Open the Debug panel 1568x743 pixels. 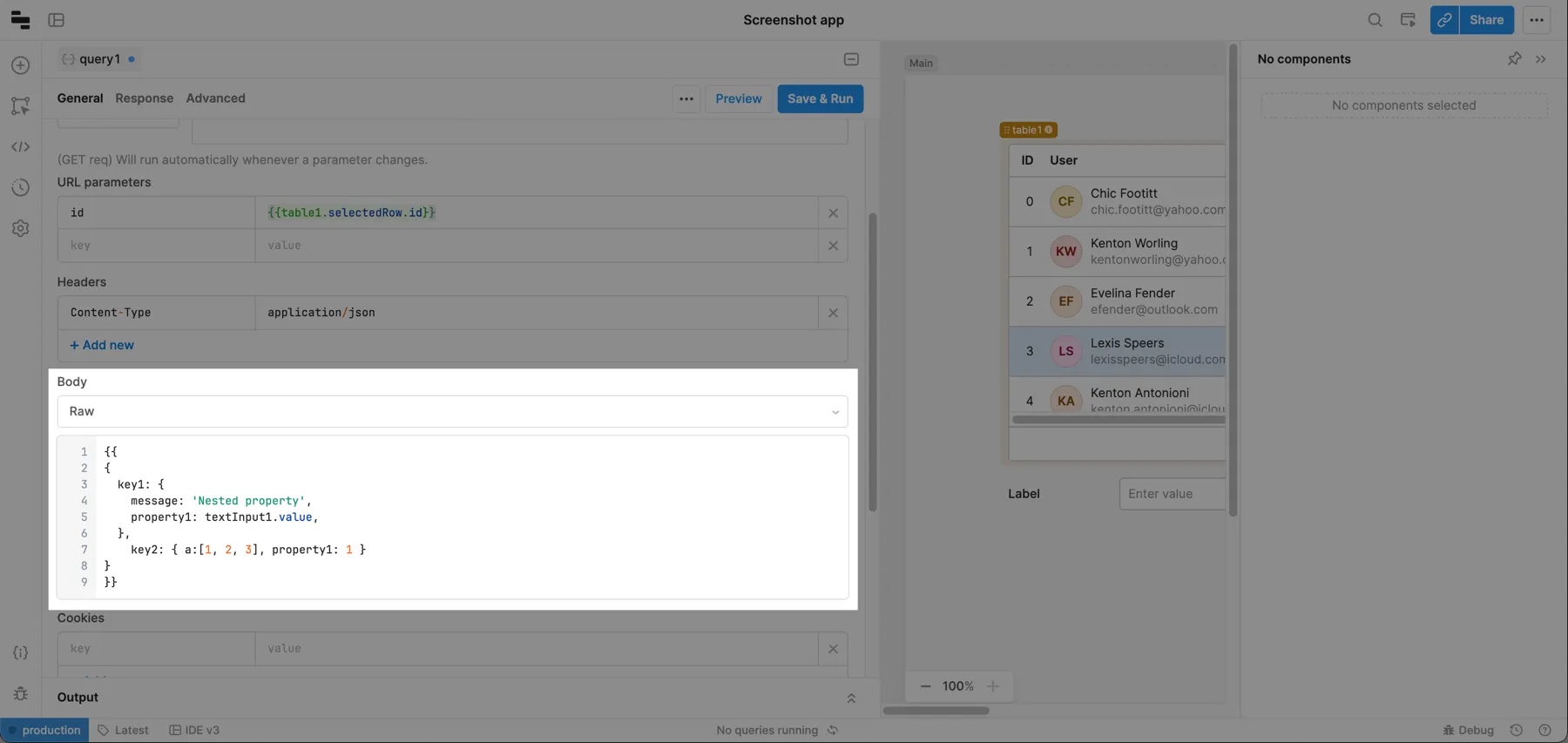pos(1468,730)
